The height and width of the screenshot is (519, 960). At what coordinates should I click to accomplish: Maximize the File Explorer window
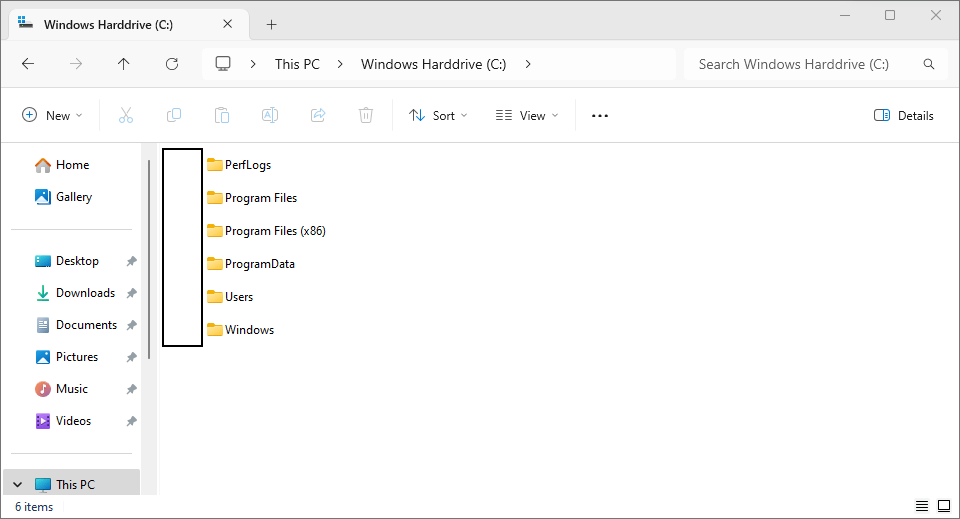pyautogui.click(x=890, y=15)
